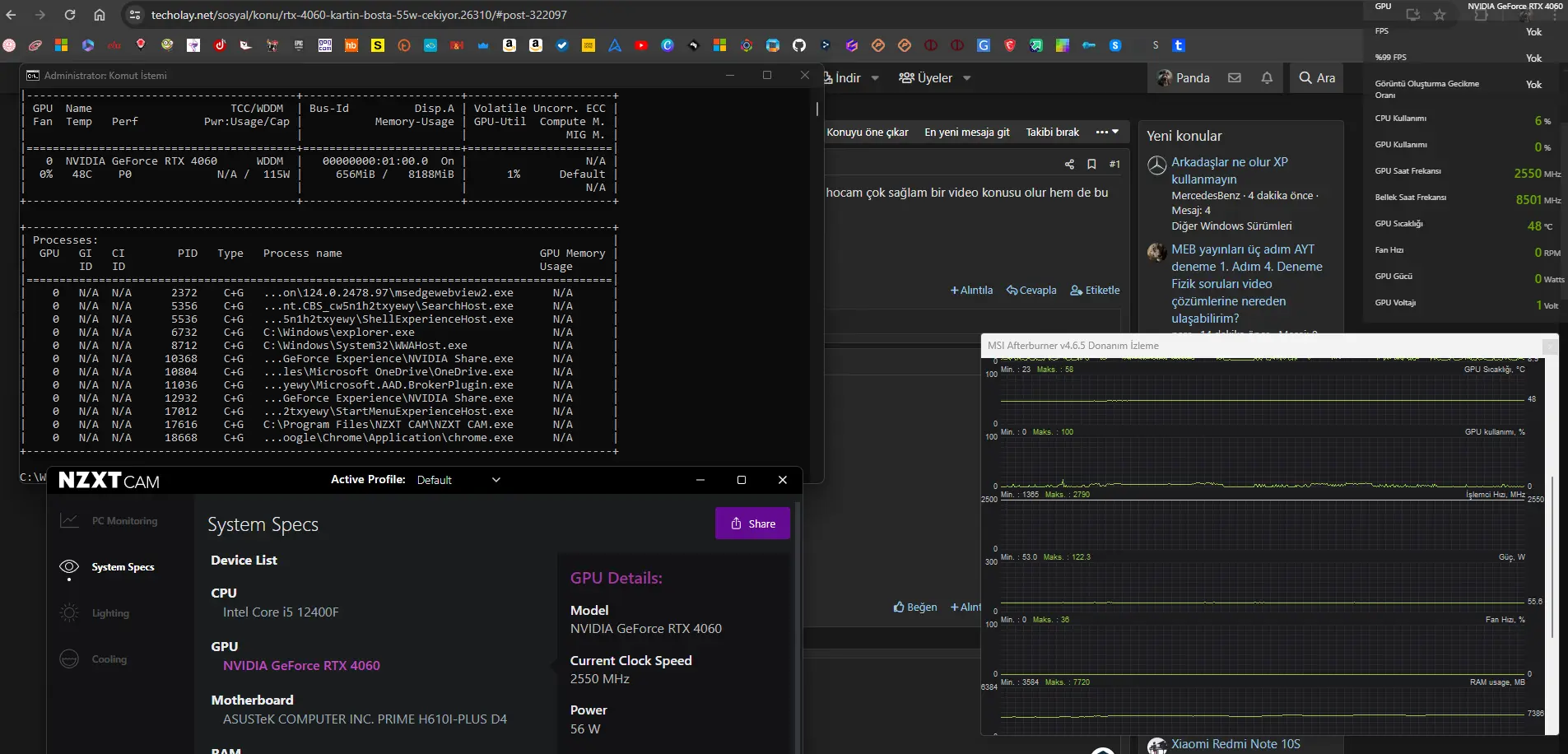1568x754 pixels.
Task: Click the 'Bellek Saat Frekansı' overlay row
Action: pos(1468,198)
